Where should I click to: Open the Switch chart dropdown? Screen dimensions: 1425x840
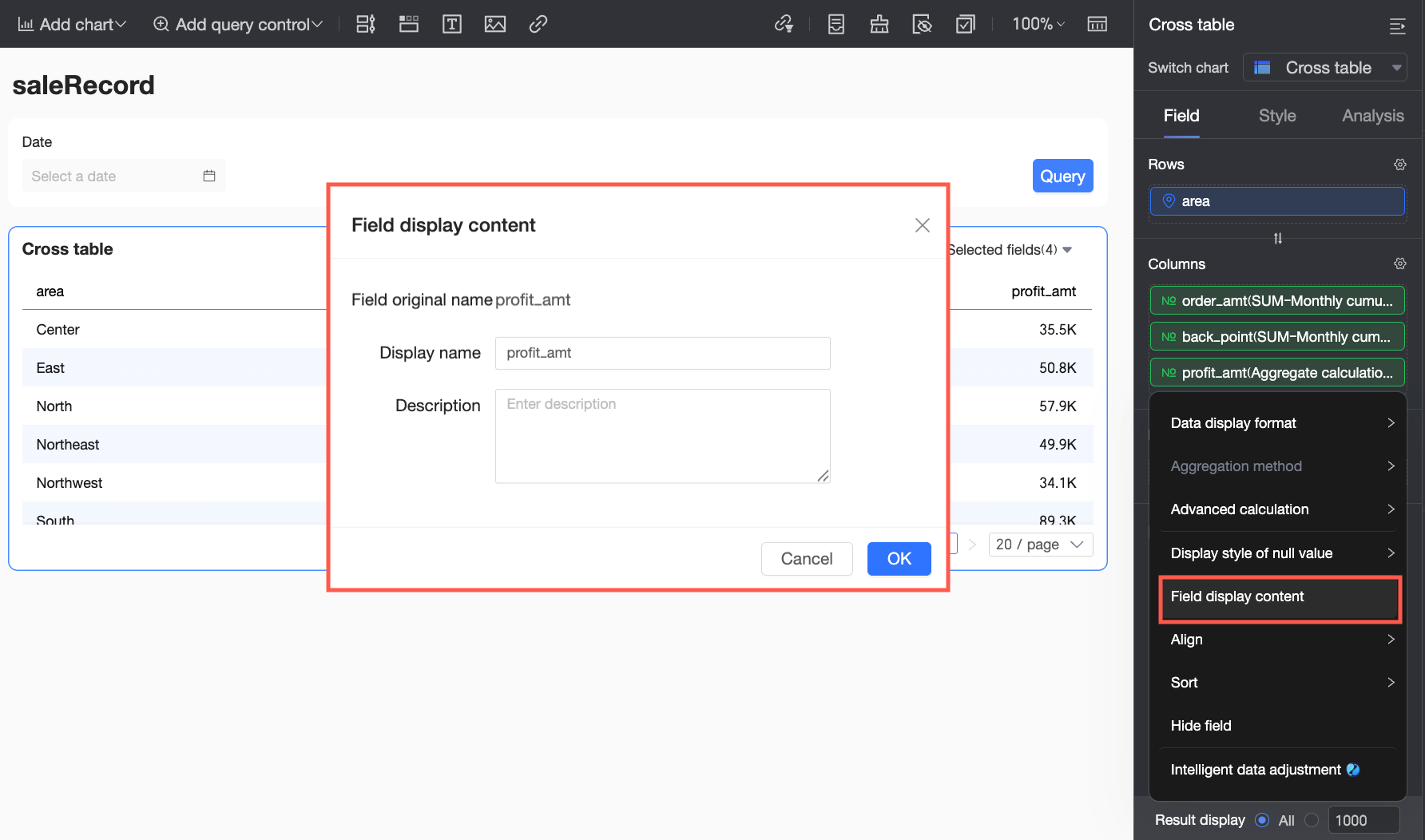click(x=1324, y=68)
